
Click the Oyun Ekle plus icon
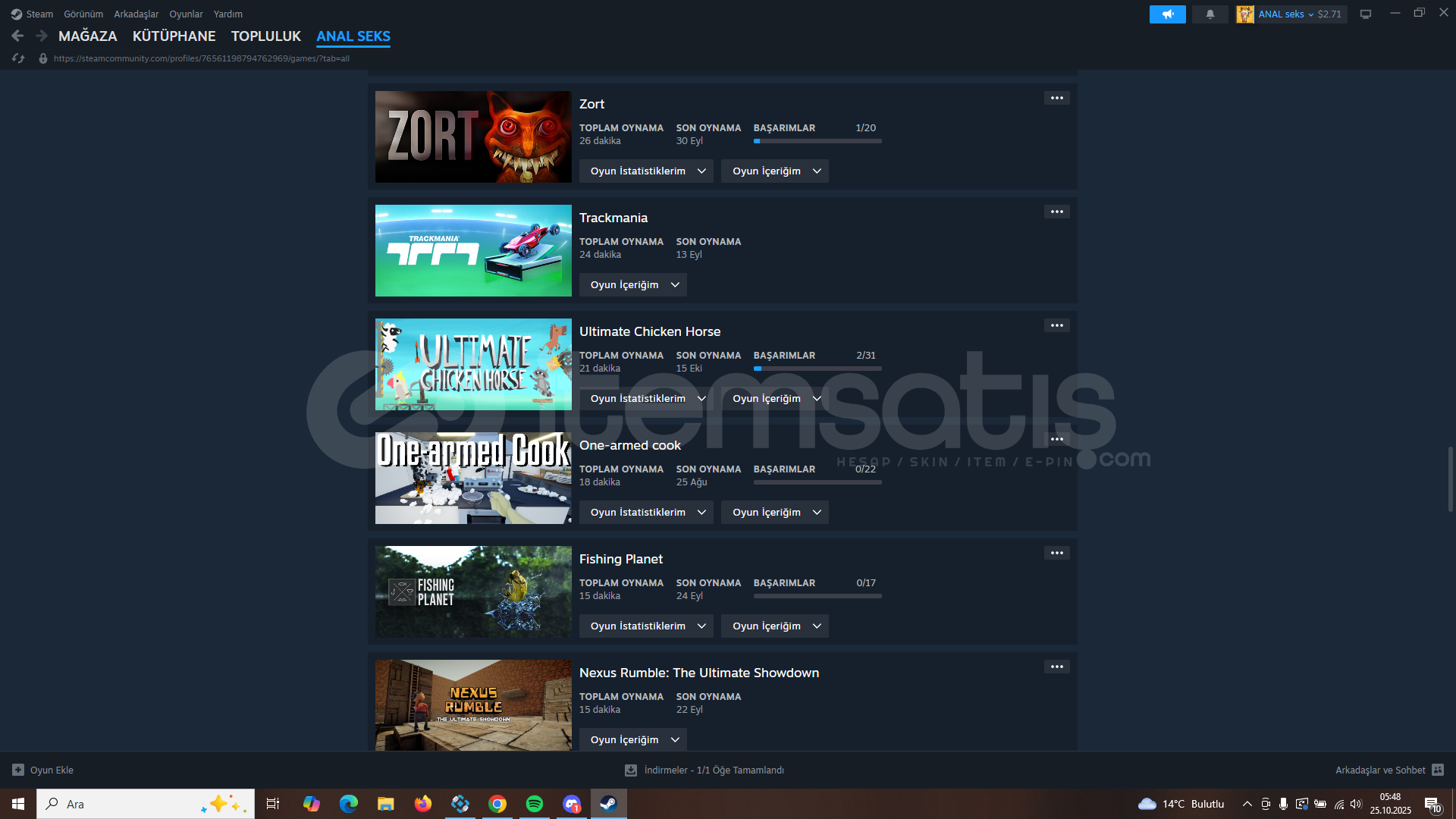coord(18,770)
